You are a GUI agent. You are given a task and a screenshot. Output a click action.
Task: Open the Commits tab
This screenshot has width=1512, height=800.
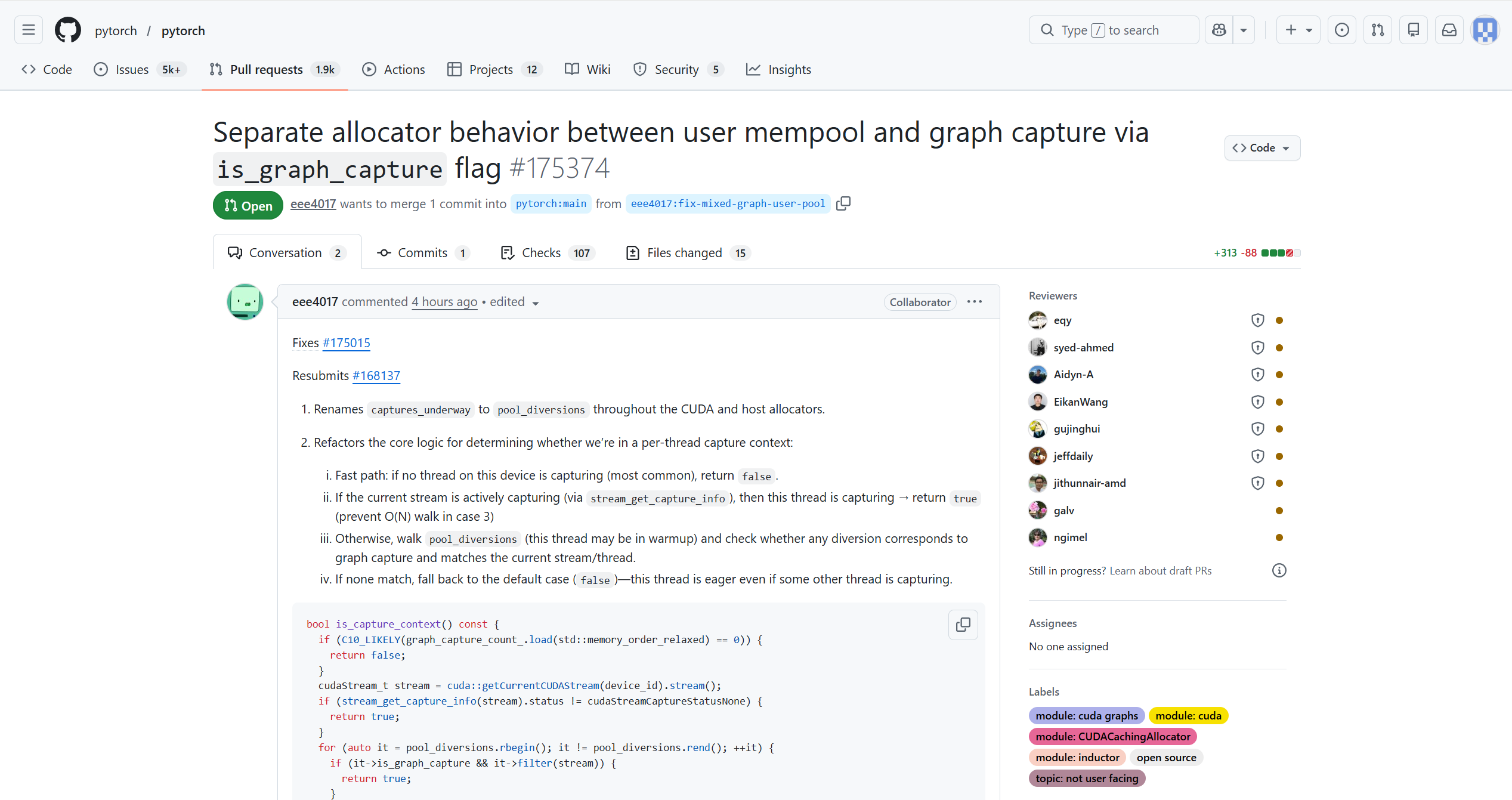(423, 253)
